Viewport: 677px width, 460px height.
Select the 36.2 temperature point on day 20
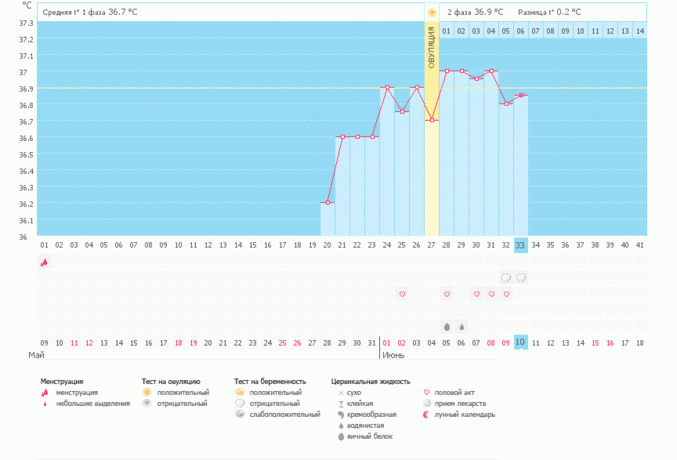pos(328,203)
